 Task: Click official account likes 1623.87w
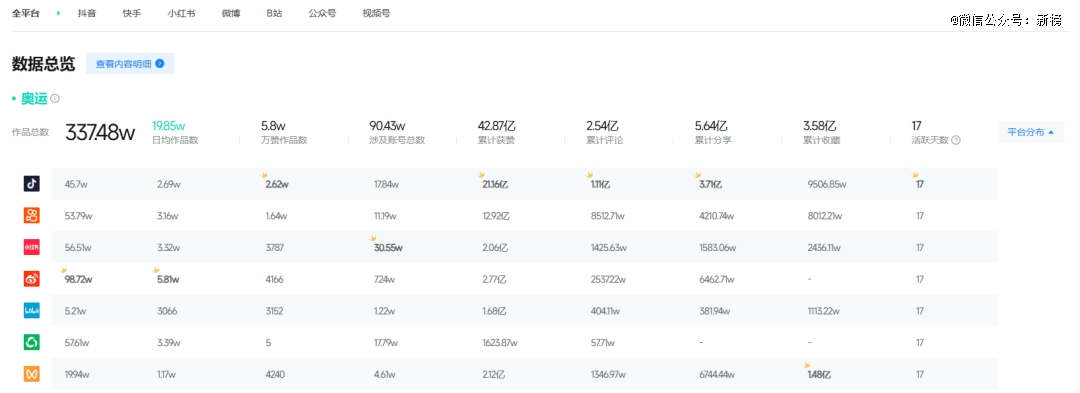point(501,343)
